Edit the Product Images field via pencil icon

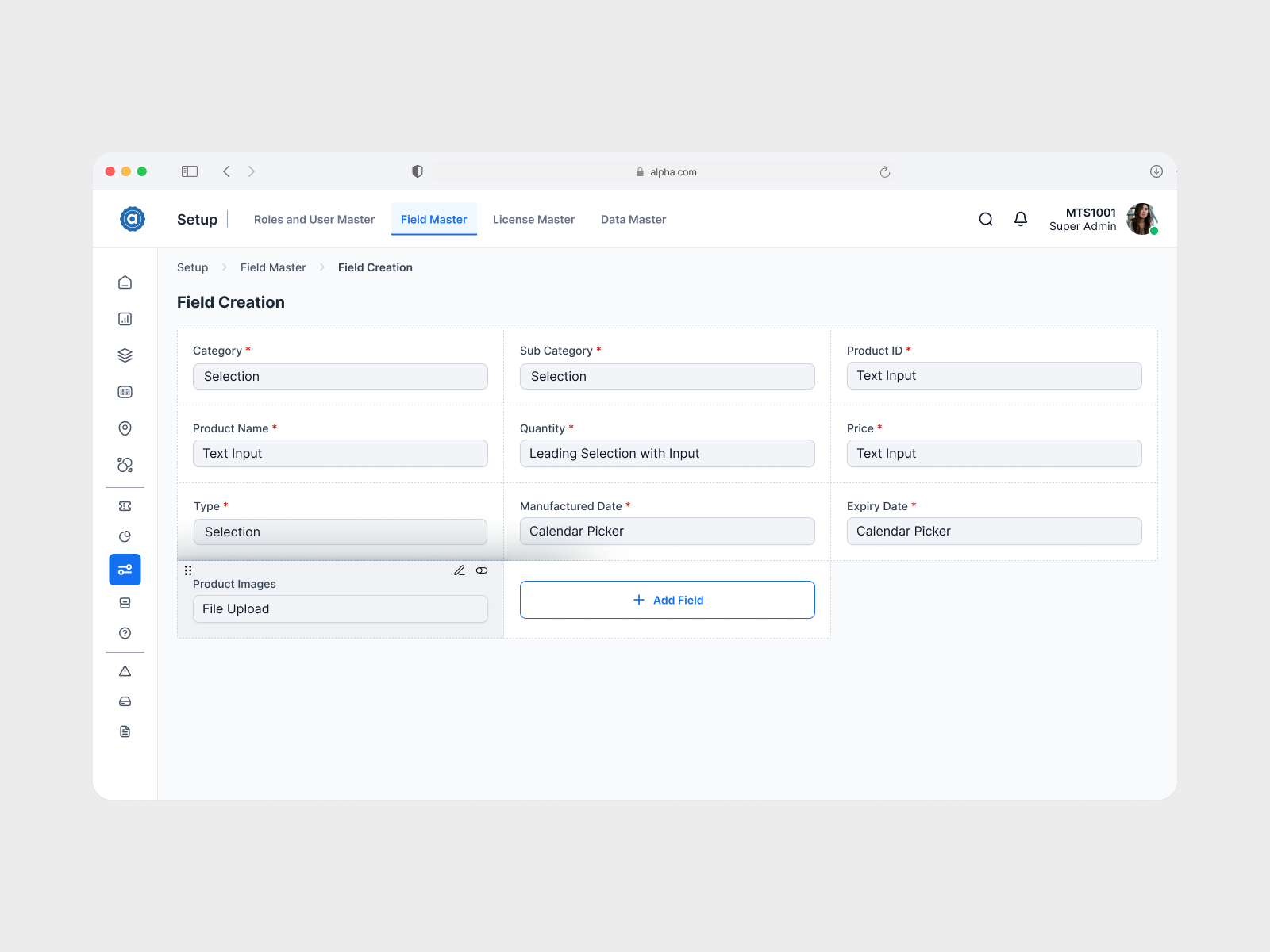460,570
